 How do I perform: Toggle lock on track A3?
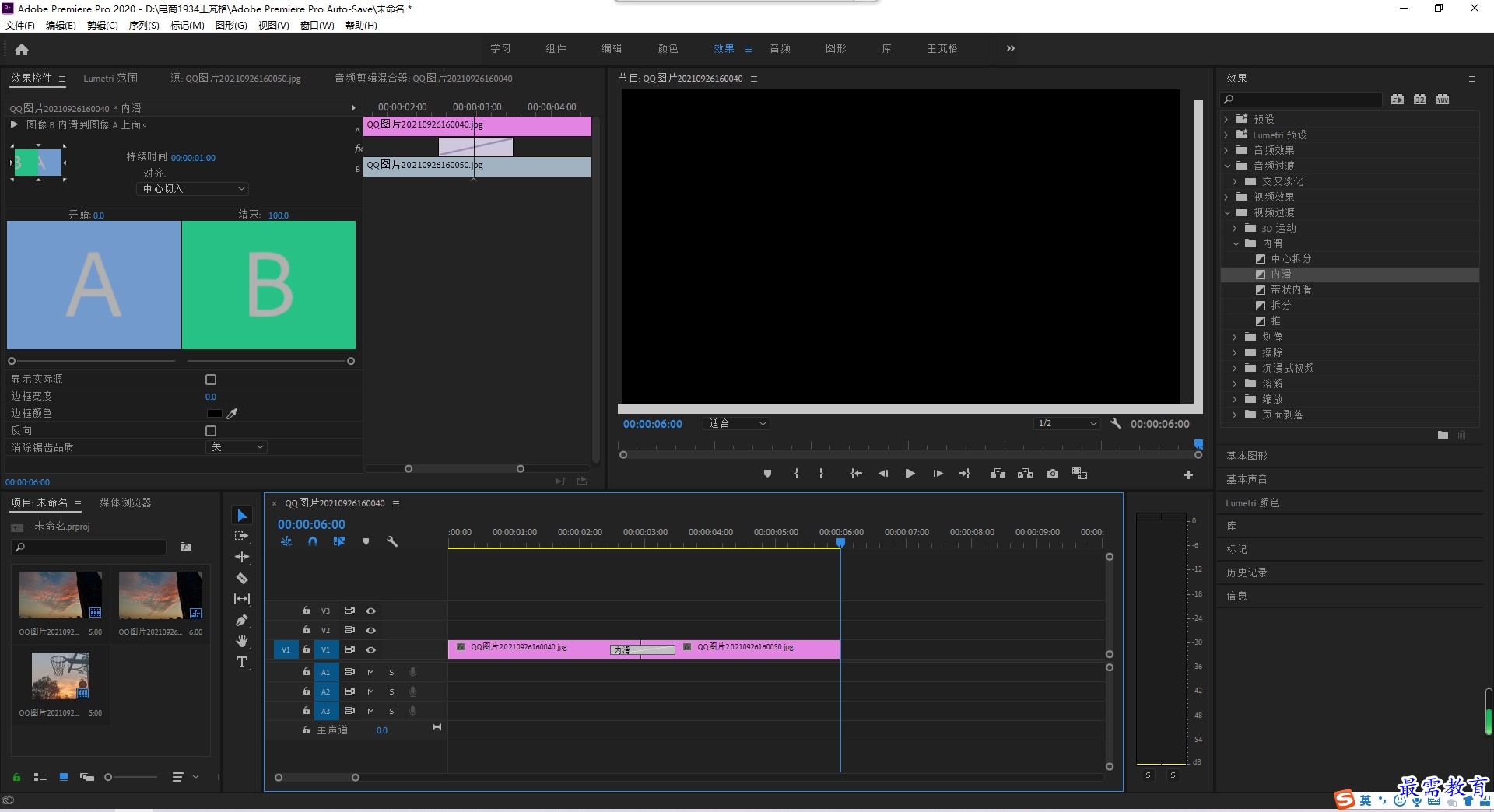[307, 711]
